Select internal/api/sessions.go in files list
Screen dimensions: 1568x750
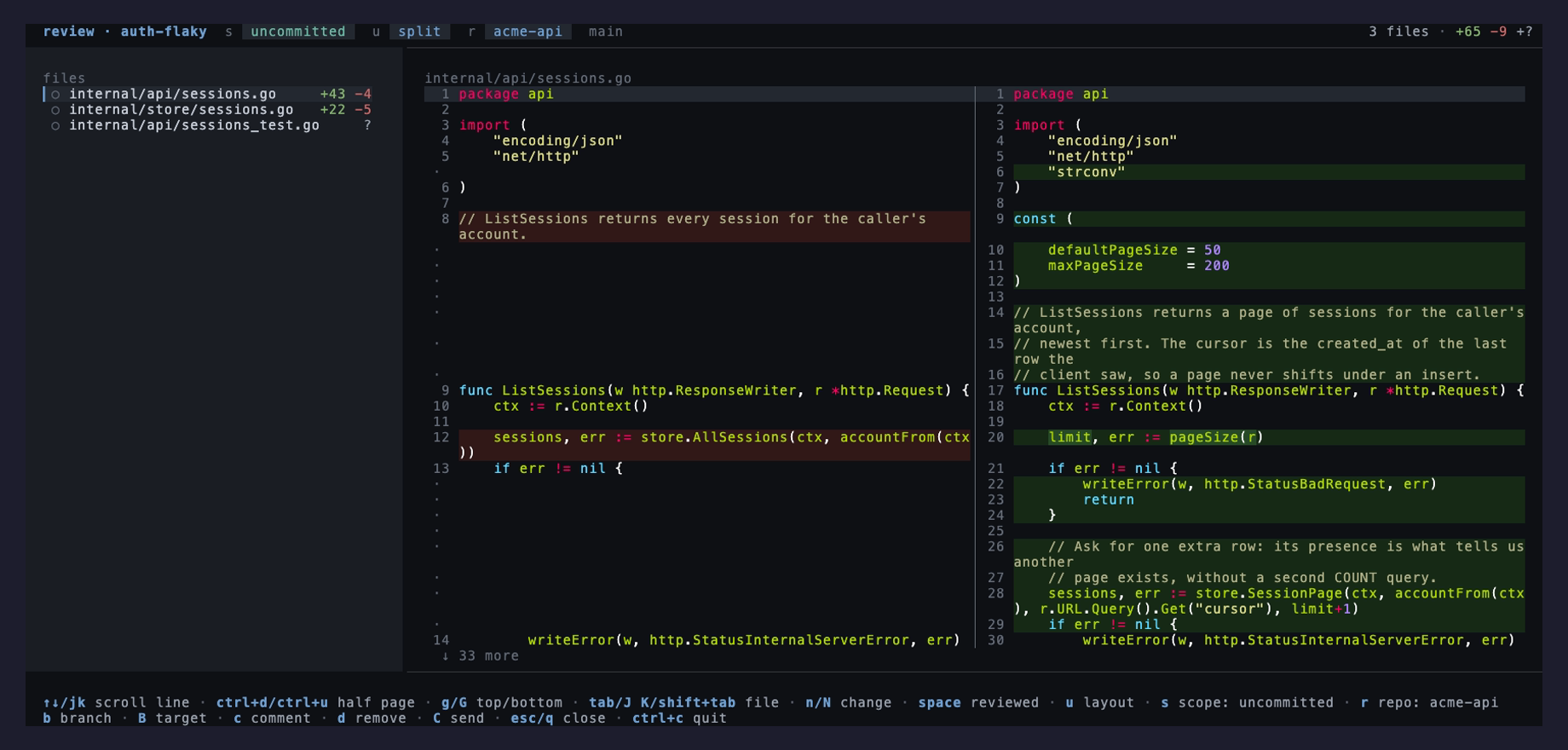pyautogui.click(x=208, y=95)
